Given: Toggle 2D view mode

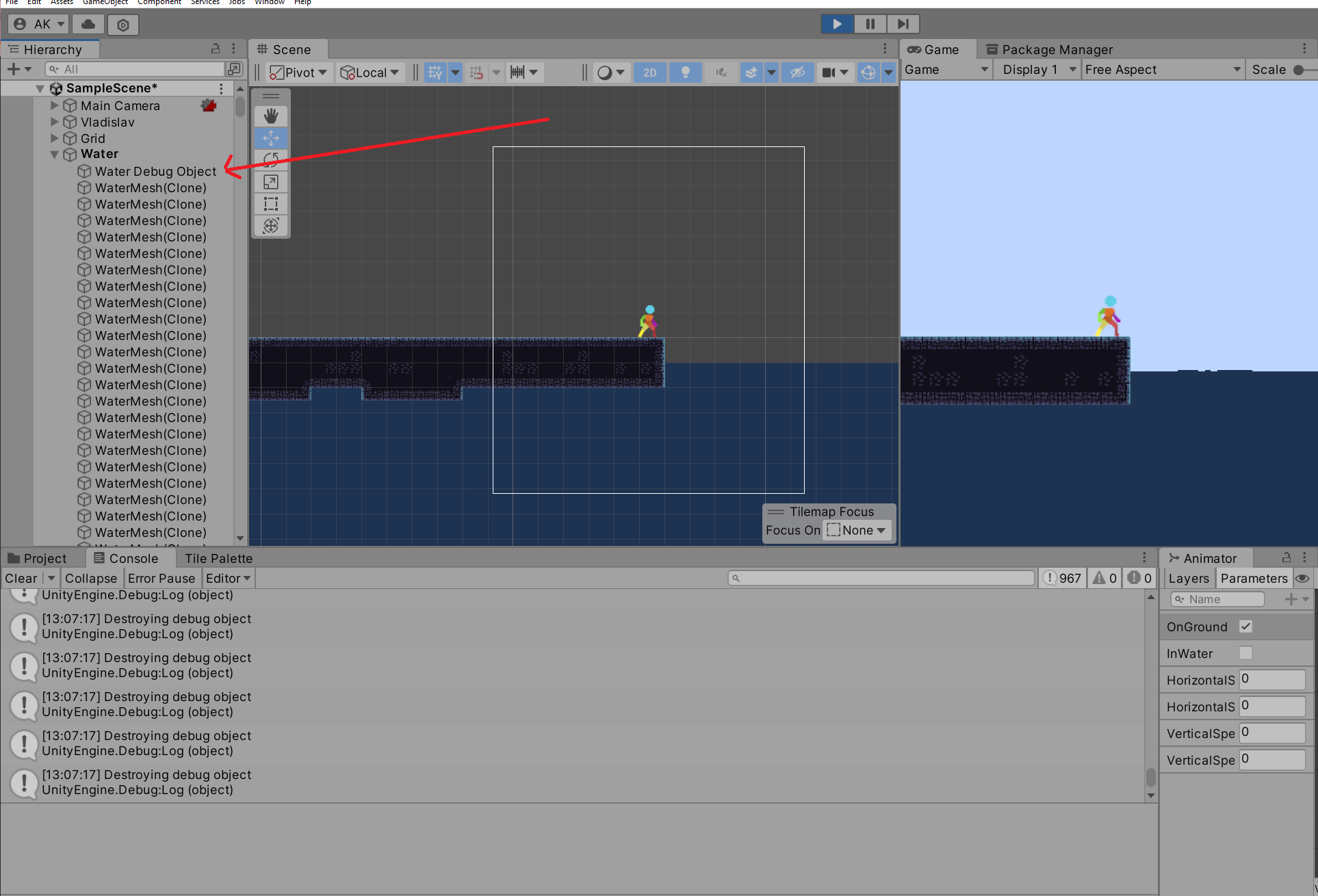Looking at the screenshot, I should 650,73.
